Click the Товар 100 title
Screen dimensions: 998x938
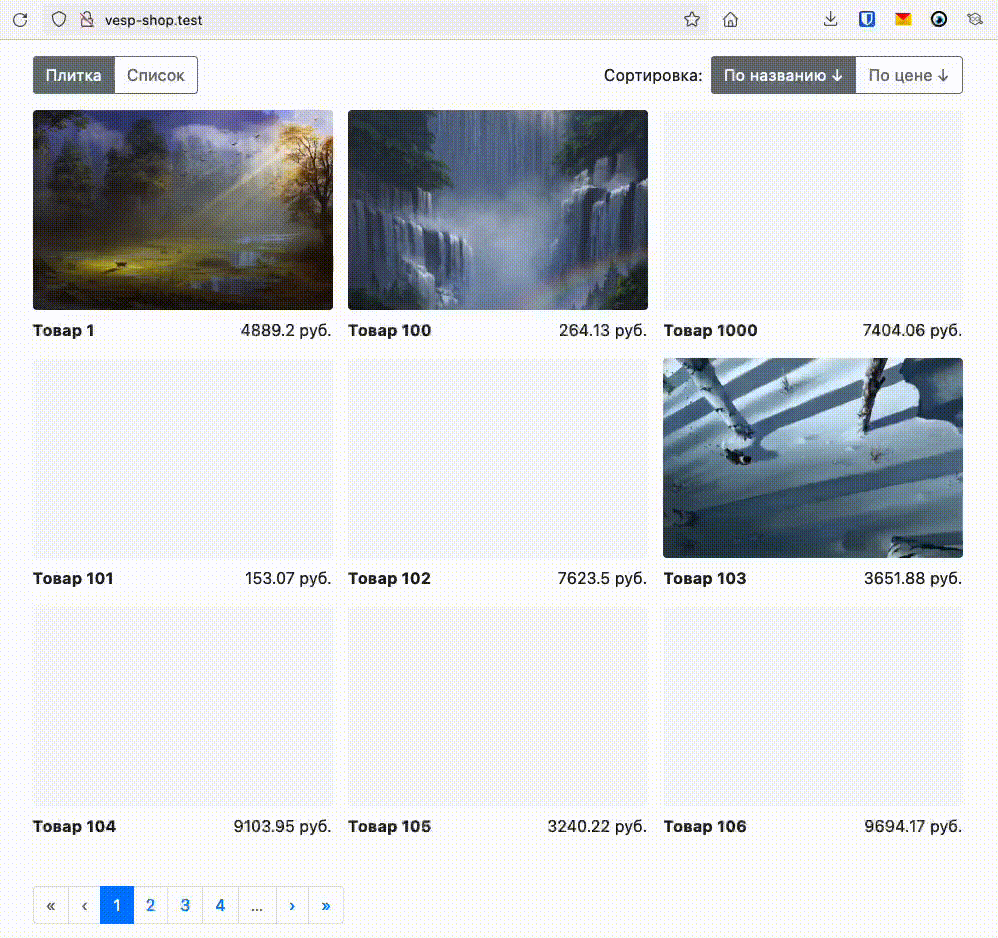point(390,330)
